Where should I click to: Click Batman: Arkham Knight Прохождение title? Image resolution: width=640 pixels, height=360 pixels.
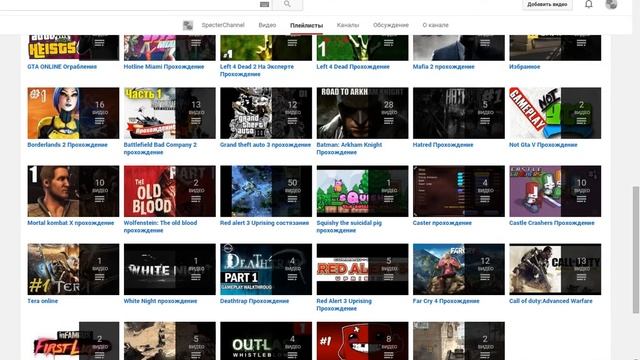click(x=349, y=149)
